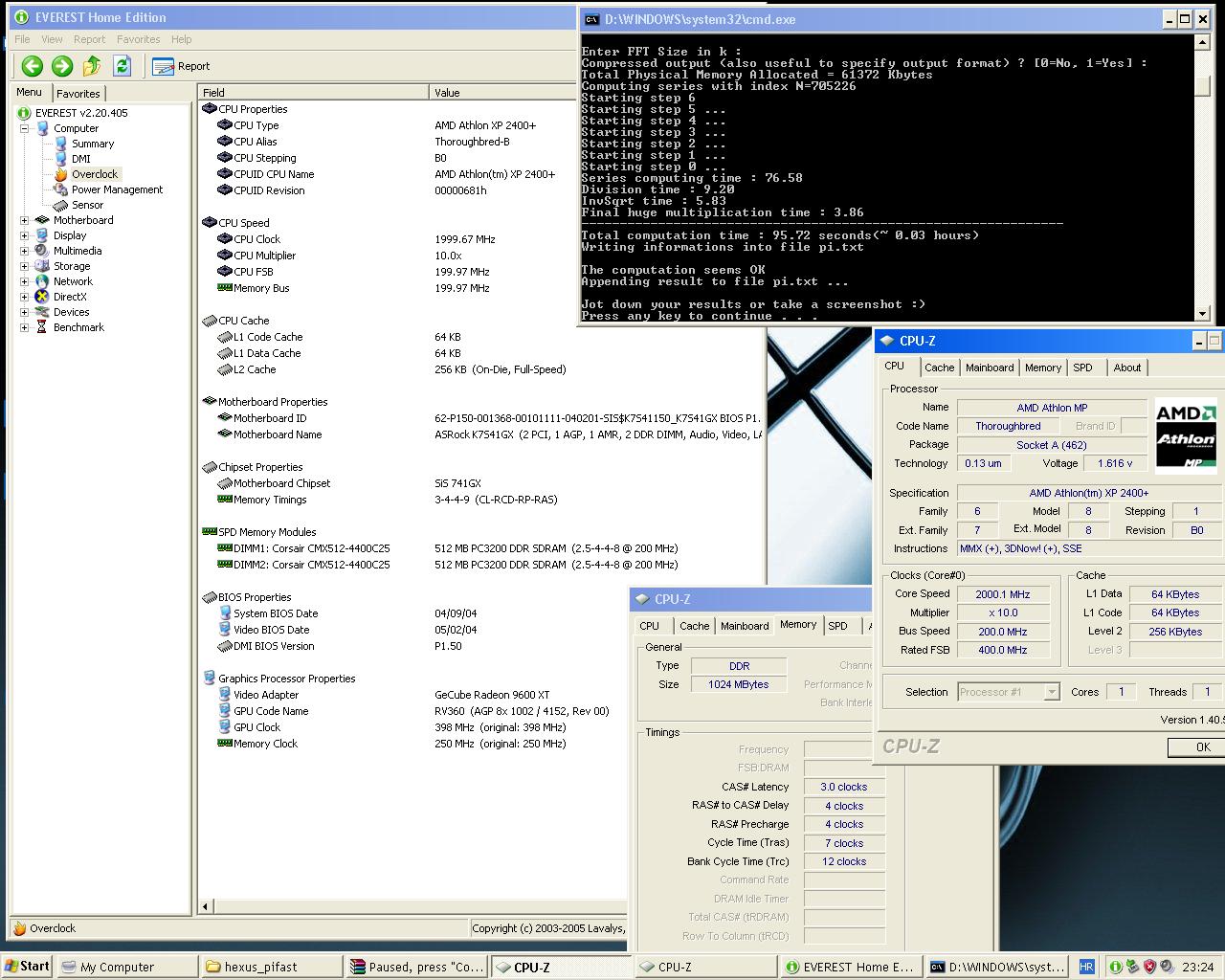
Task: Click the Overclock icon in status bar
Action: (19, 928)
